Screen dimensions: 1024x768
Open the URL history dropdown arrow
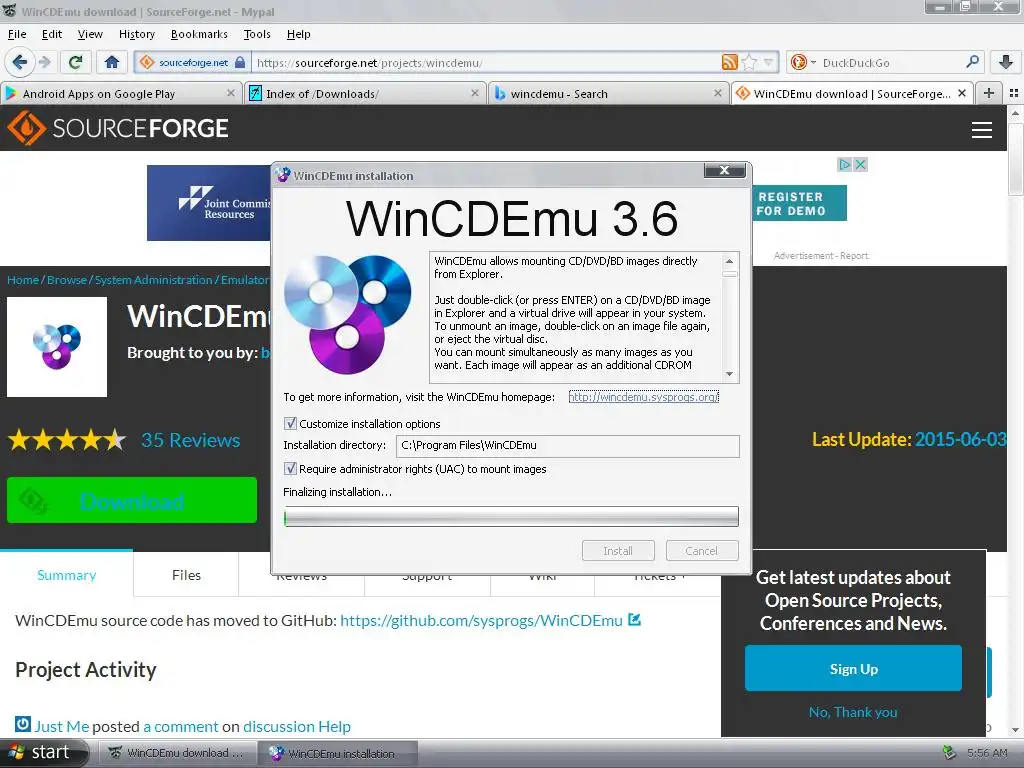(x=769, y=63)
